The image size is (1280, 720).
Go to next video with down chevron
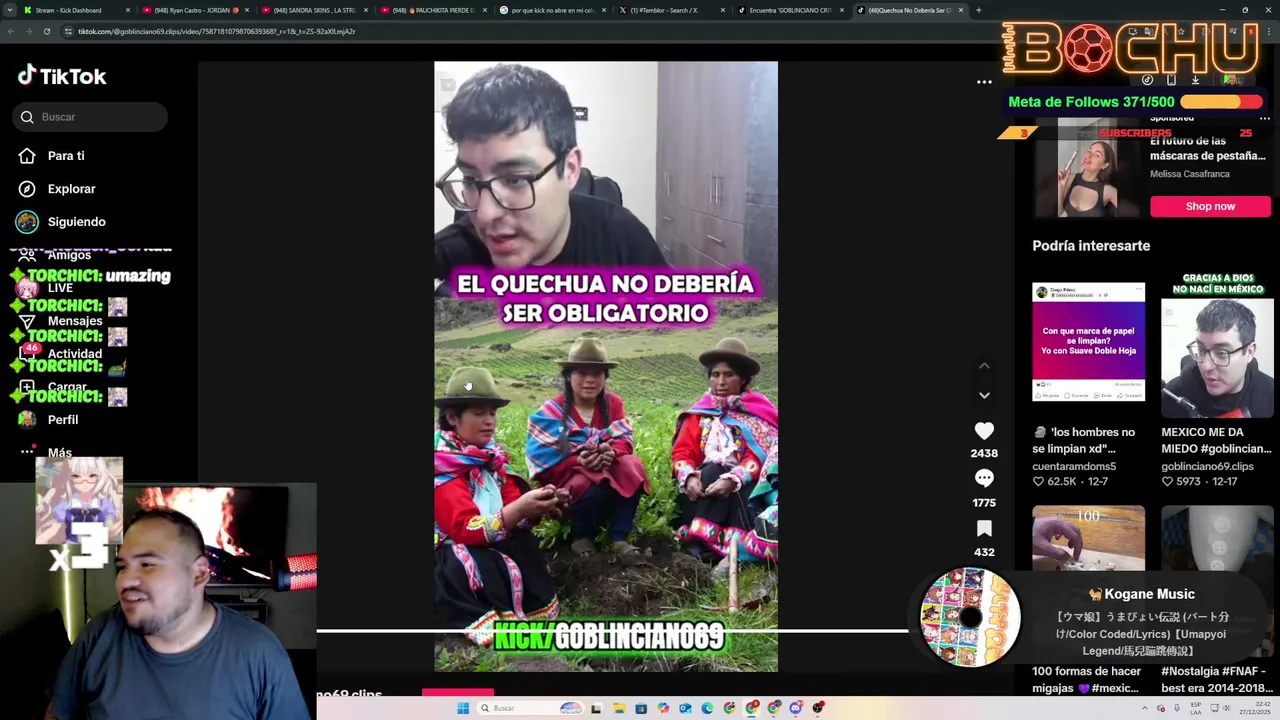tap(984, 395)
